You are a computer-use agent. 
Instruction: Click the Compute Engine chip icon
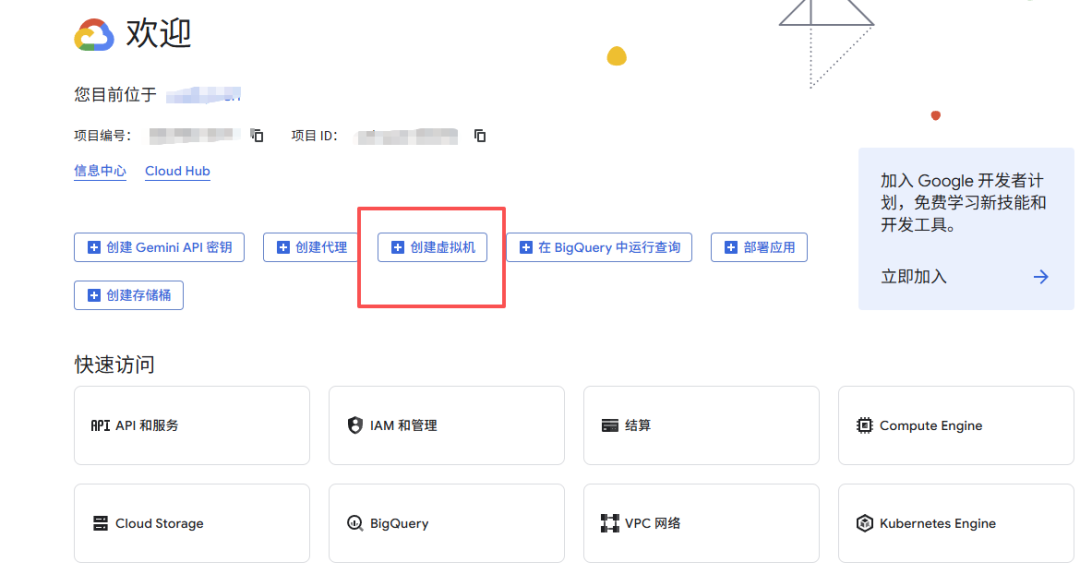865,425
